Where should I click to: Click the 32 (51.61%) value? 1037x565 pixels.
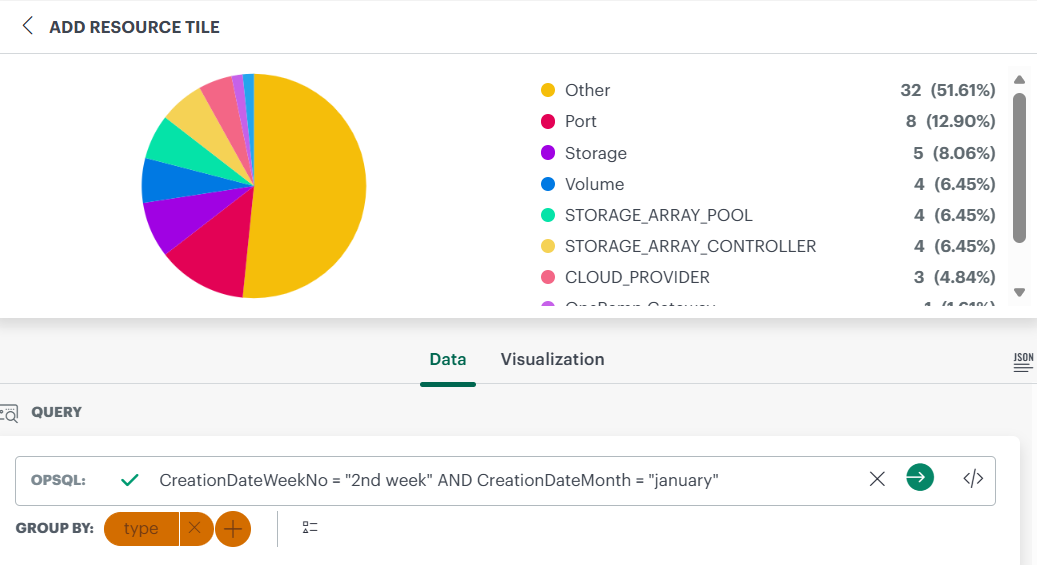click(x=948, y=90)
